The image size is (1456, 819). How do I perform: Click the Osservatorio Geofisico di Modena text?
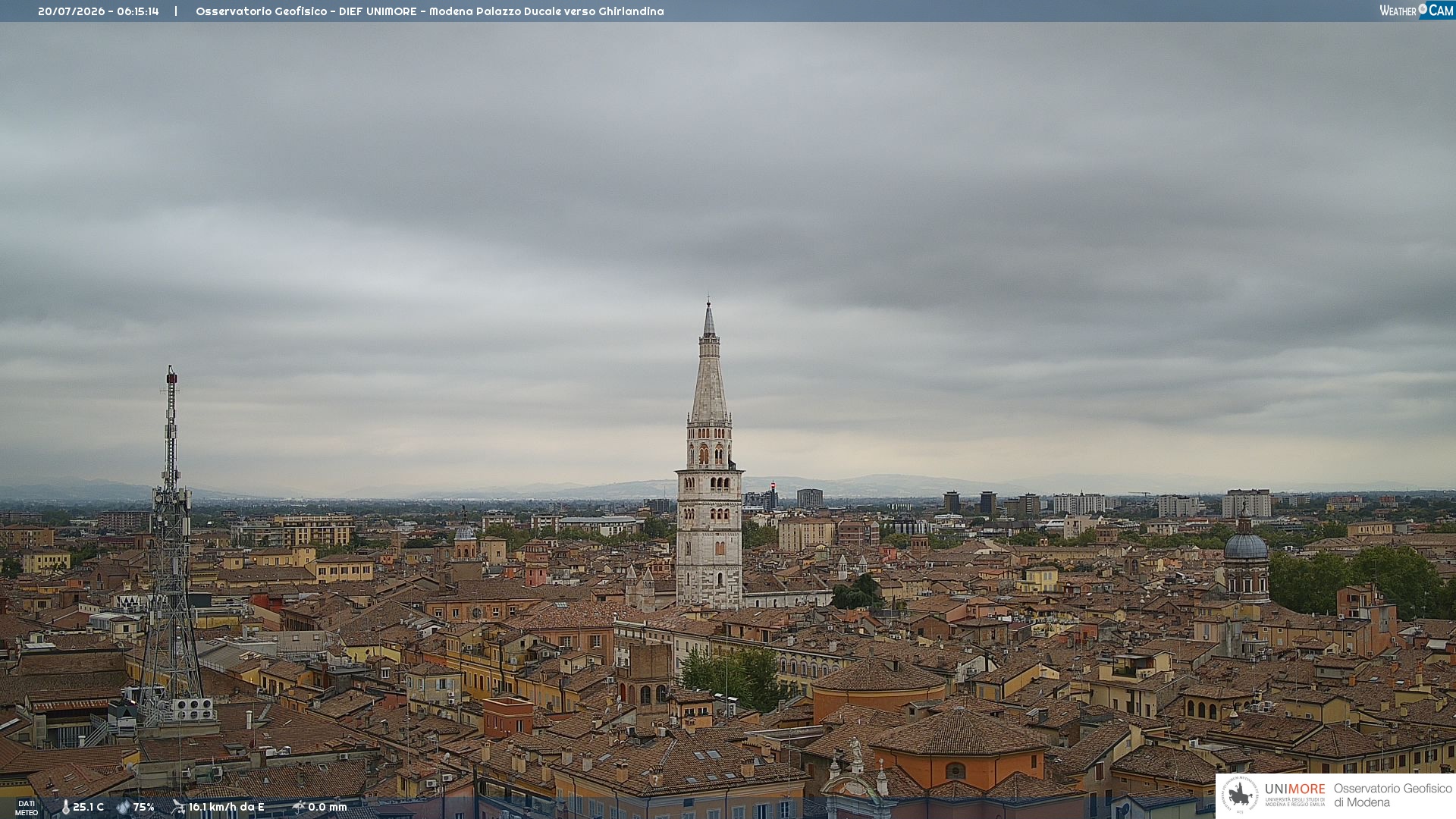click(1393, 795)
